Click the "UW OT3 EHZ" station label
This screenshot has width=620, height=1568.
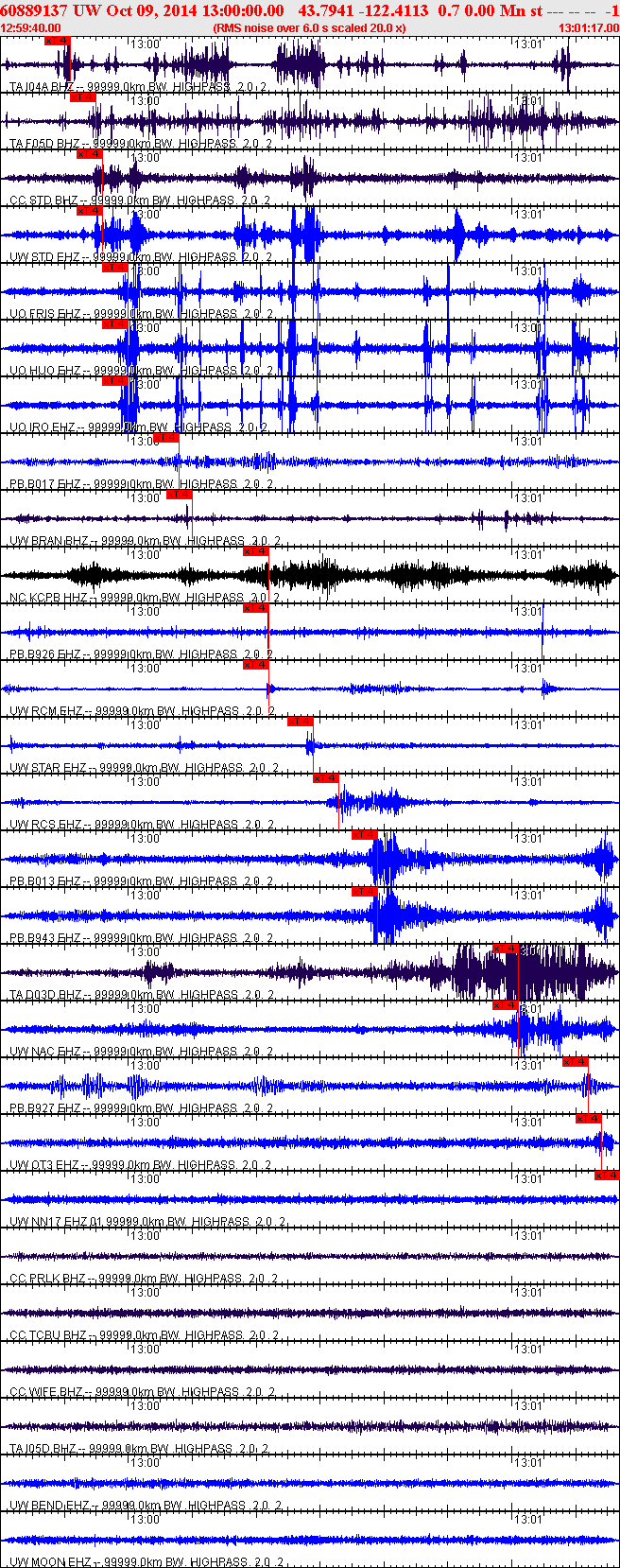click(44, 1165)
